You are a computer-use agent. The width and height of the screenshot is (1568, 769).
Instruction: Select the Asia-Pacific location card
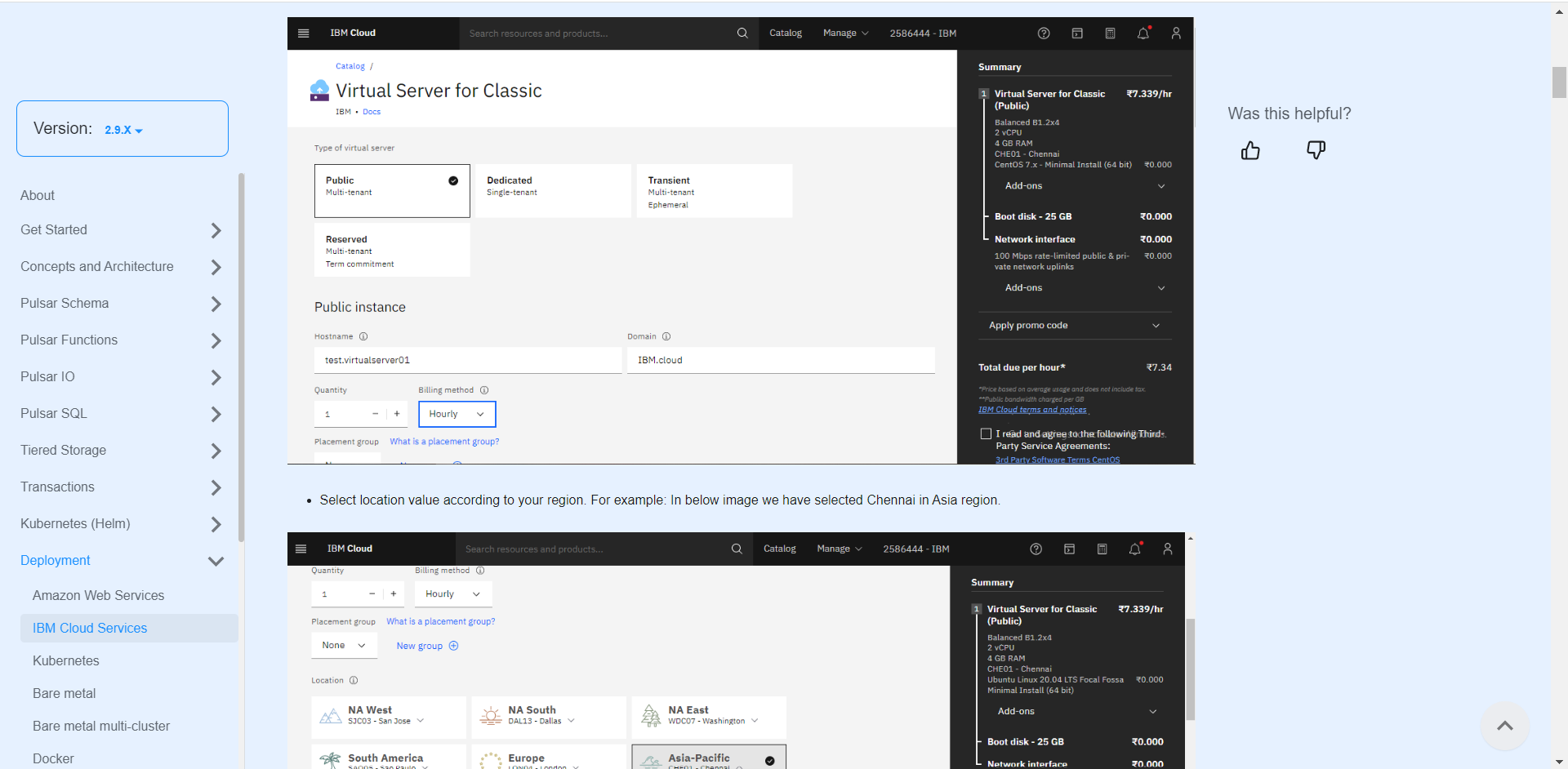coord(709,757)
